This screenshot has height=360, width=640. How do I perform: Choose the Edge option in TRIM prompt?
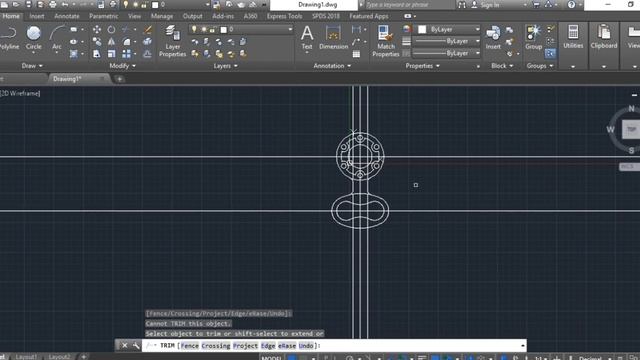click(268, 346)
